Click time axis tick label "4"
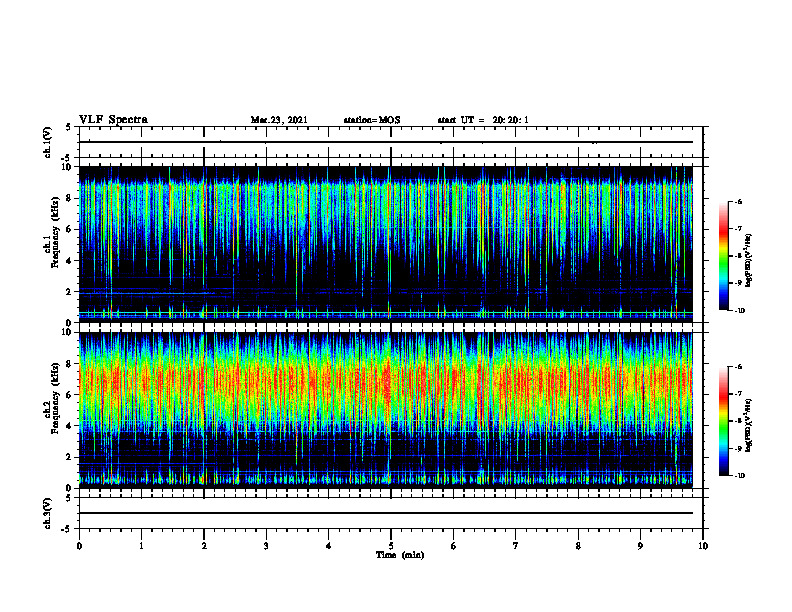The height and width of the screenshot is (612, 792). [329, 546]
